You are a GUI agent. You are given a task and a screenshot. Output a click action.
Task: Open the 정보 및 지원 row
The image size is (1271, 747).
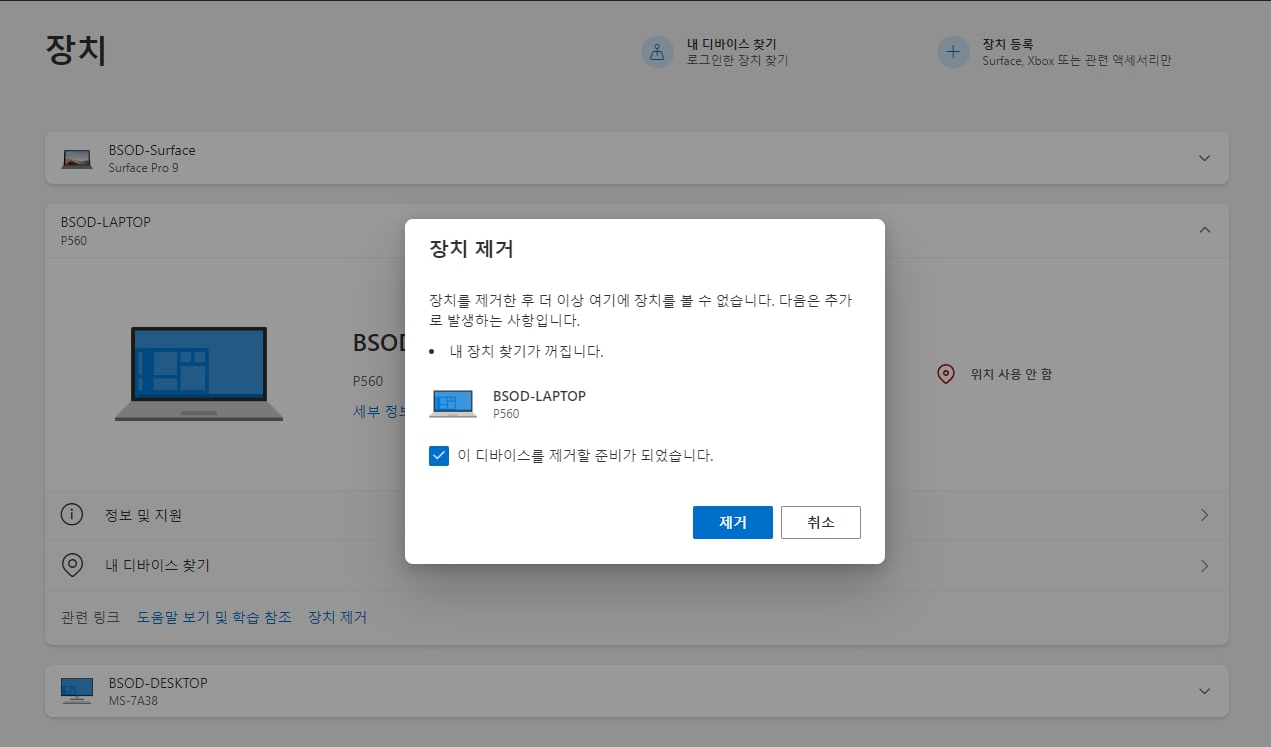pos(636,515)
